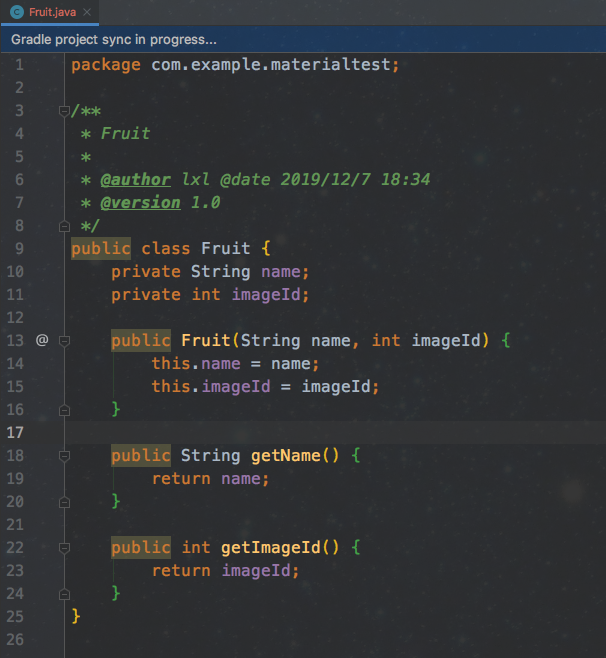Click the fold end marker at line 8
This screenshot has height=658, width=606.
[64, 227]
